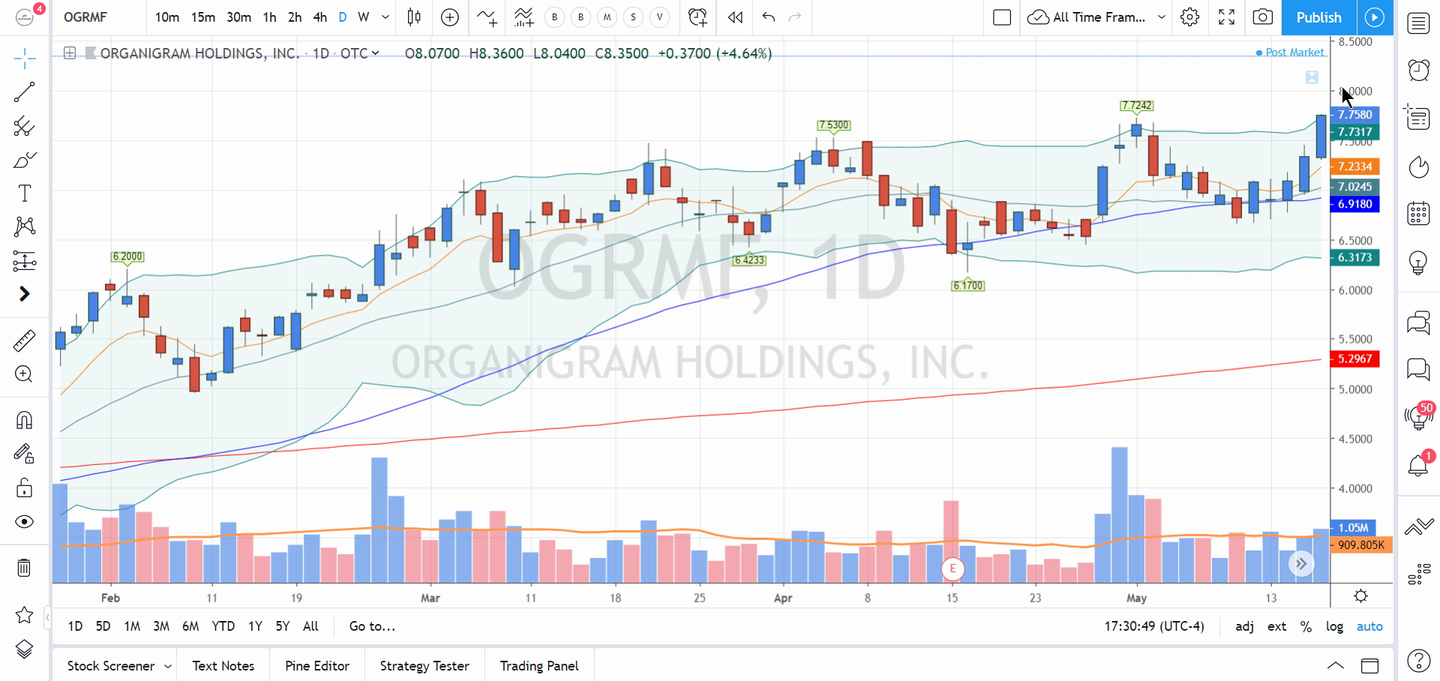Open the favorites star toolbar
The image size is (1440, 681).
click(x=24, y=614)
